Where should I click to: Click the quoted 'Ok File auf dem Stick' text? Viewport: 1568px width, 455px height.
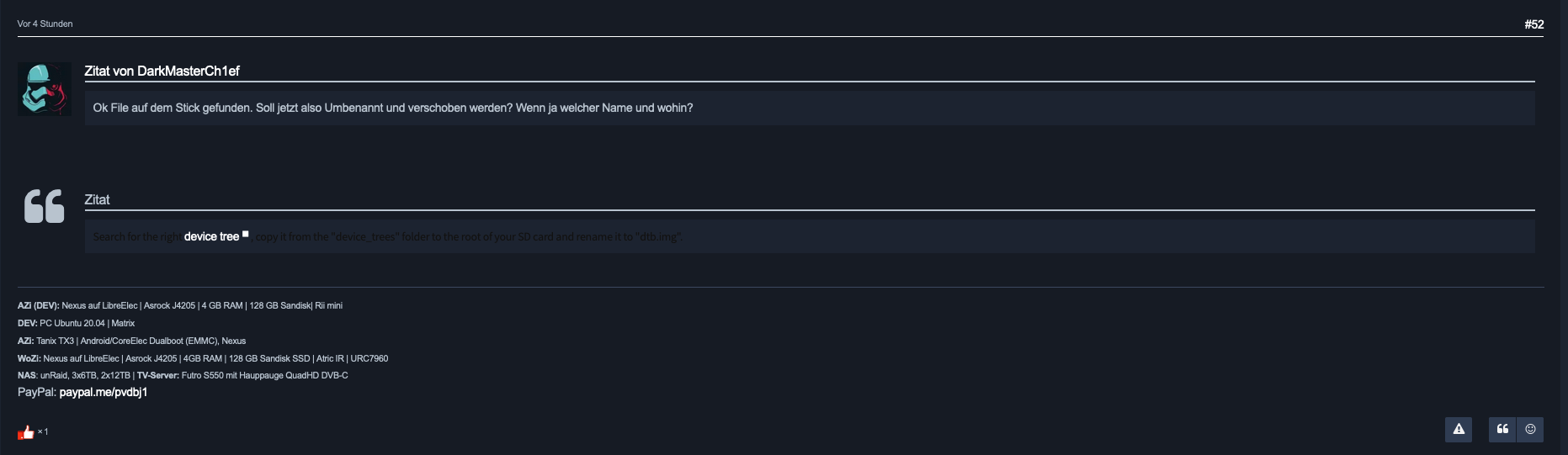(393, 108)
